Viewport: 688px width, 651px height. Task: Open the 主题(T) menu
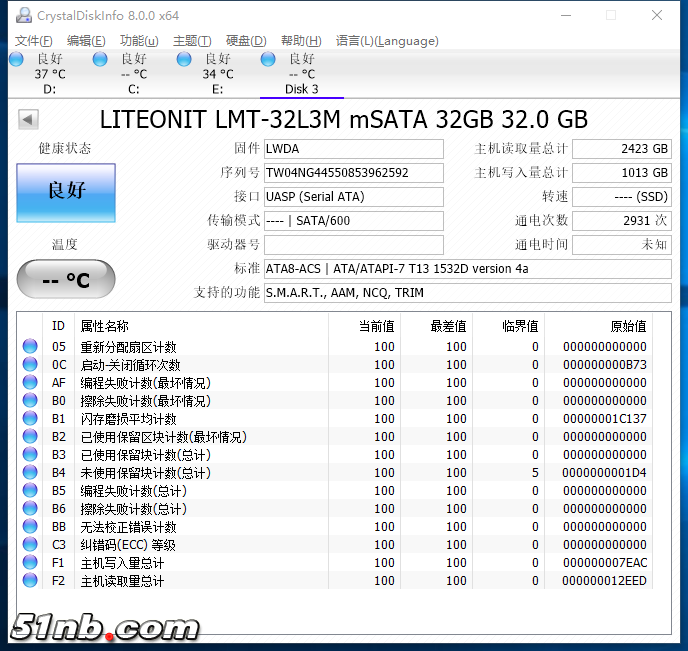(x=192, y=41)
